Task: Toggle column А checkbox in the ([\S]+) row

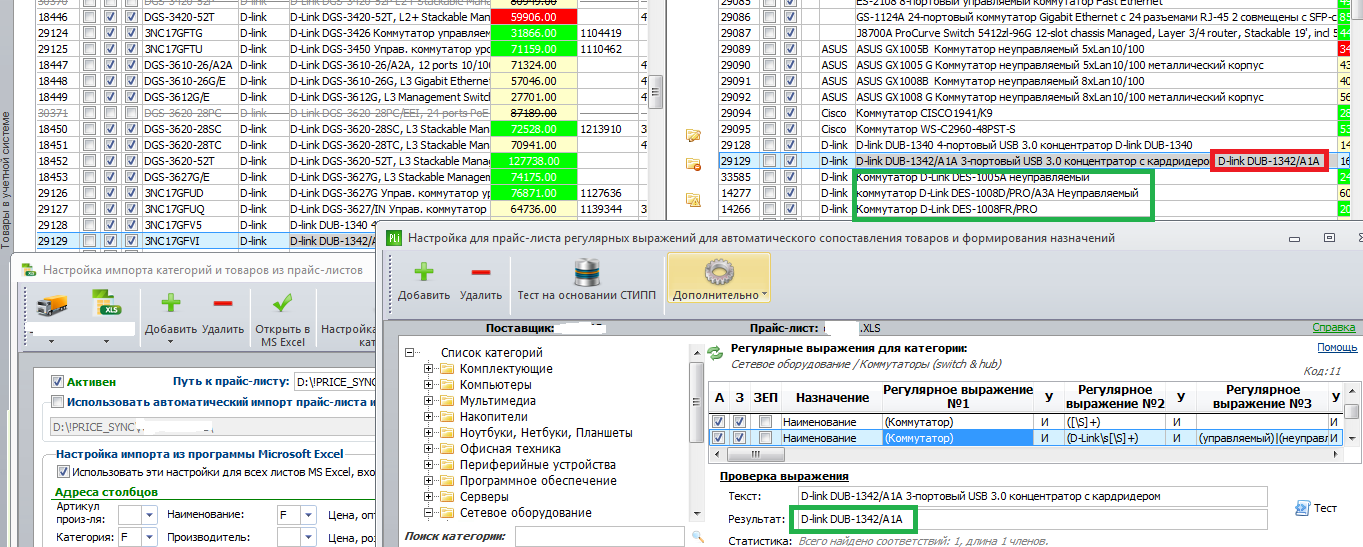Action: (719, 422)
